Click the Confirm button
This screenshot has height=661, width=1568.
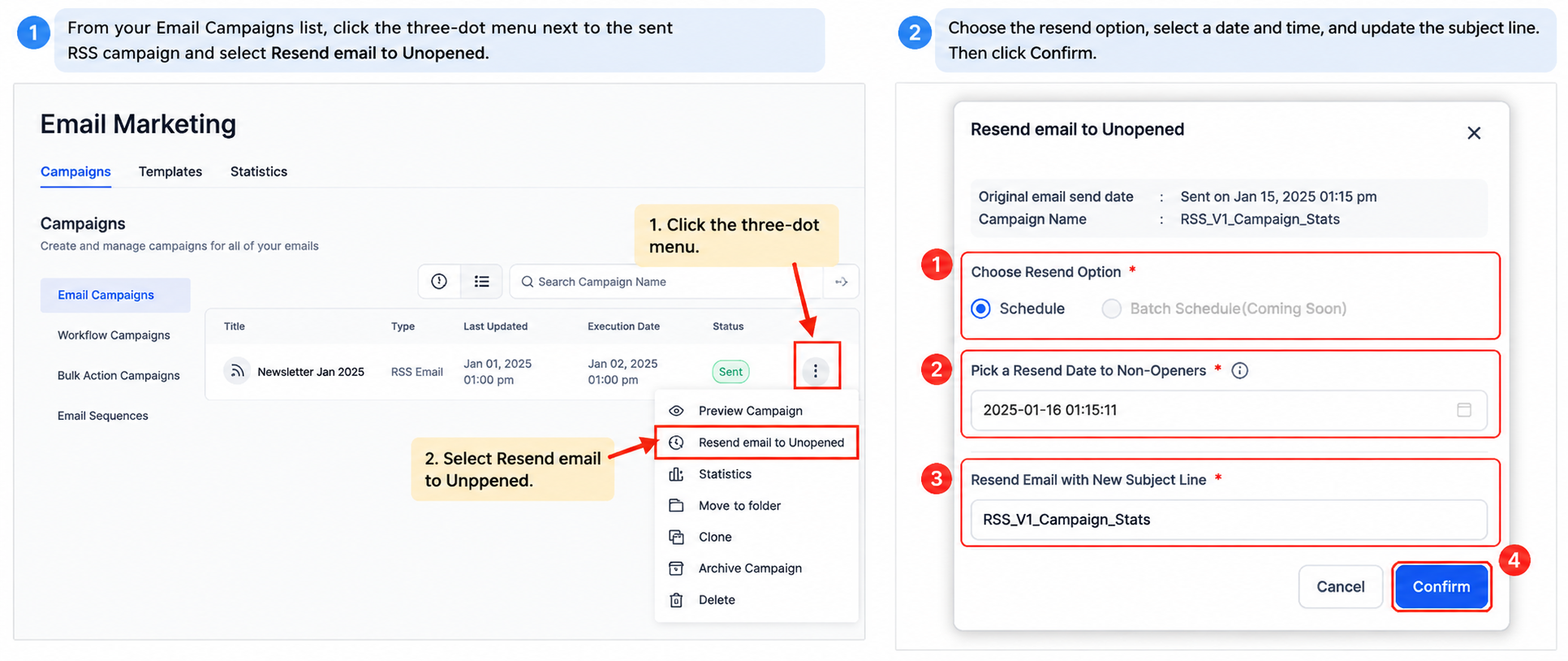coord(1441,586)
